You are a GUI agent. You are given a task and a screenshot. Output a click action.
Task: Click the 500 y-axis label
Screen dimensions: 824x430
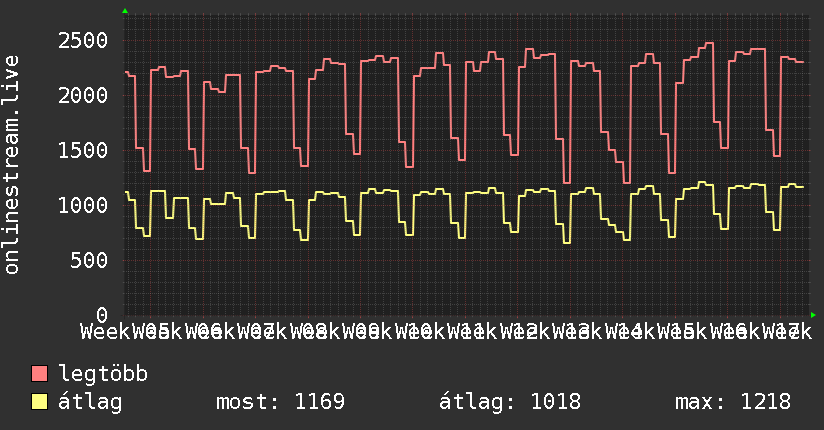(x=94, y=261)
